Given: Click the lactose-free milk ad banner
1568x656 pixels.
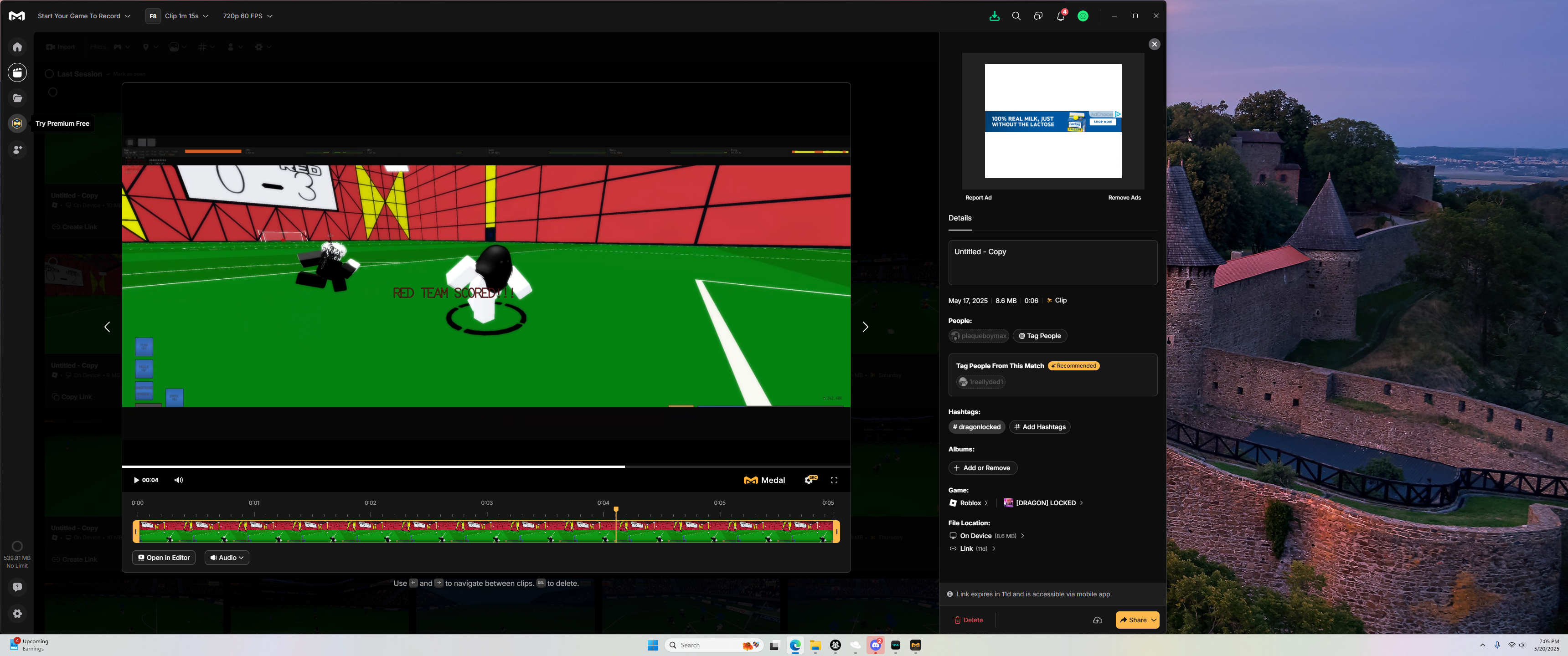Looking at the screenshot, I should [x=1052, y=122].
